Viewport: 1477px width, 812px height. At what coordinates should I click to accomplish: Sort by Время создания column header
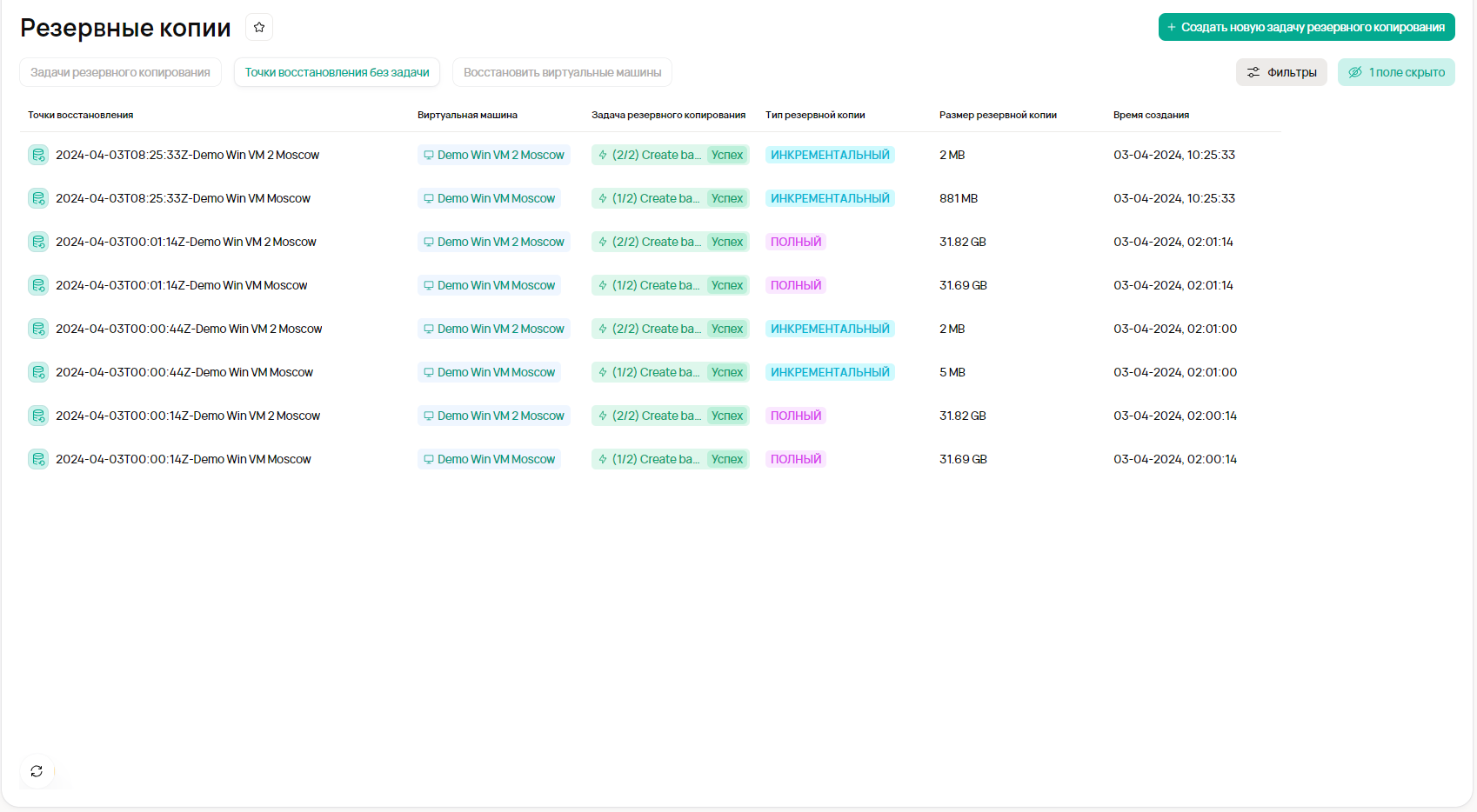(x=1151, y=115)
